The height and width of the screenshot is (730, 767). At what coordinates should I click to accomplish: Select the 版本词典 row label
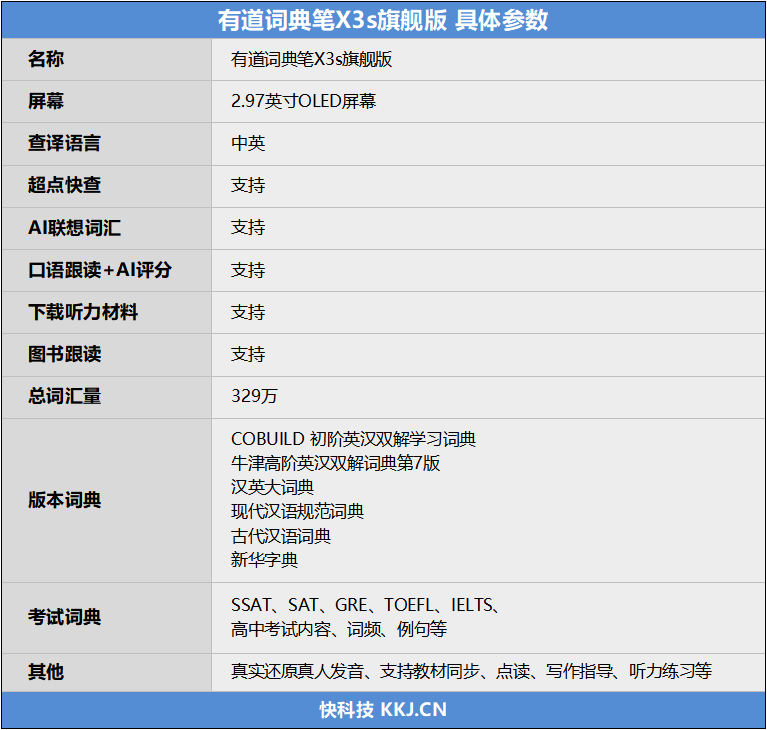(x=64, y=500)
